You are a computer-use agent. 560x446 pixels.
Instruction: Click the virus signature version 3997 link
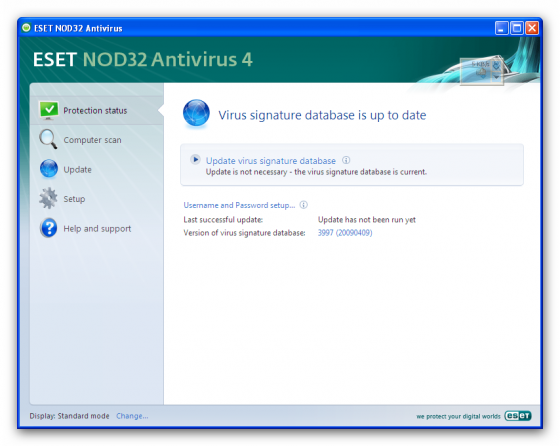click(345, 233)
